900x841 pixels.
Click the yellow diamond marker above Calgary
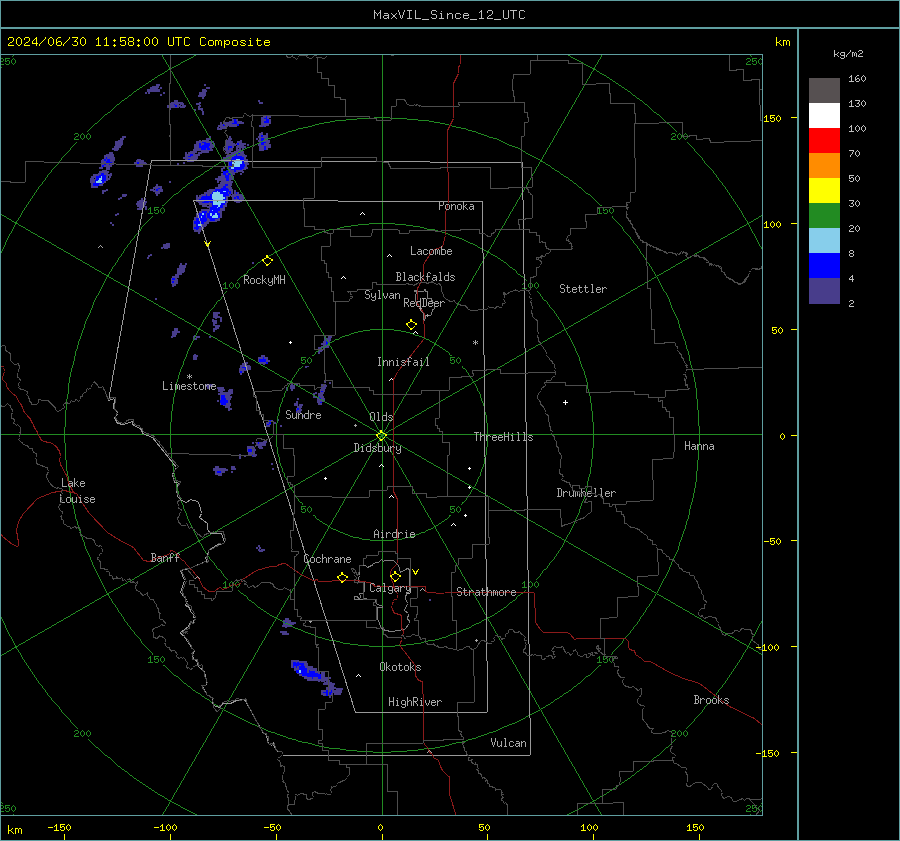click(395, 576)
